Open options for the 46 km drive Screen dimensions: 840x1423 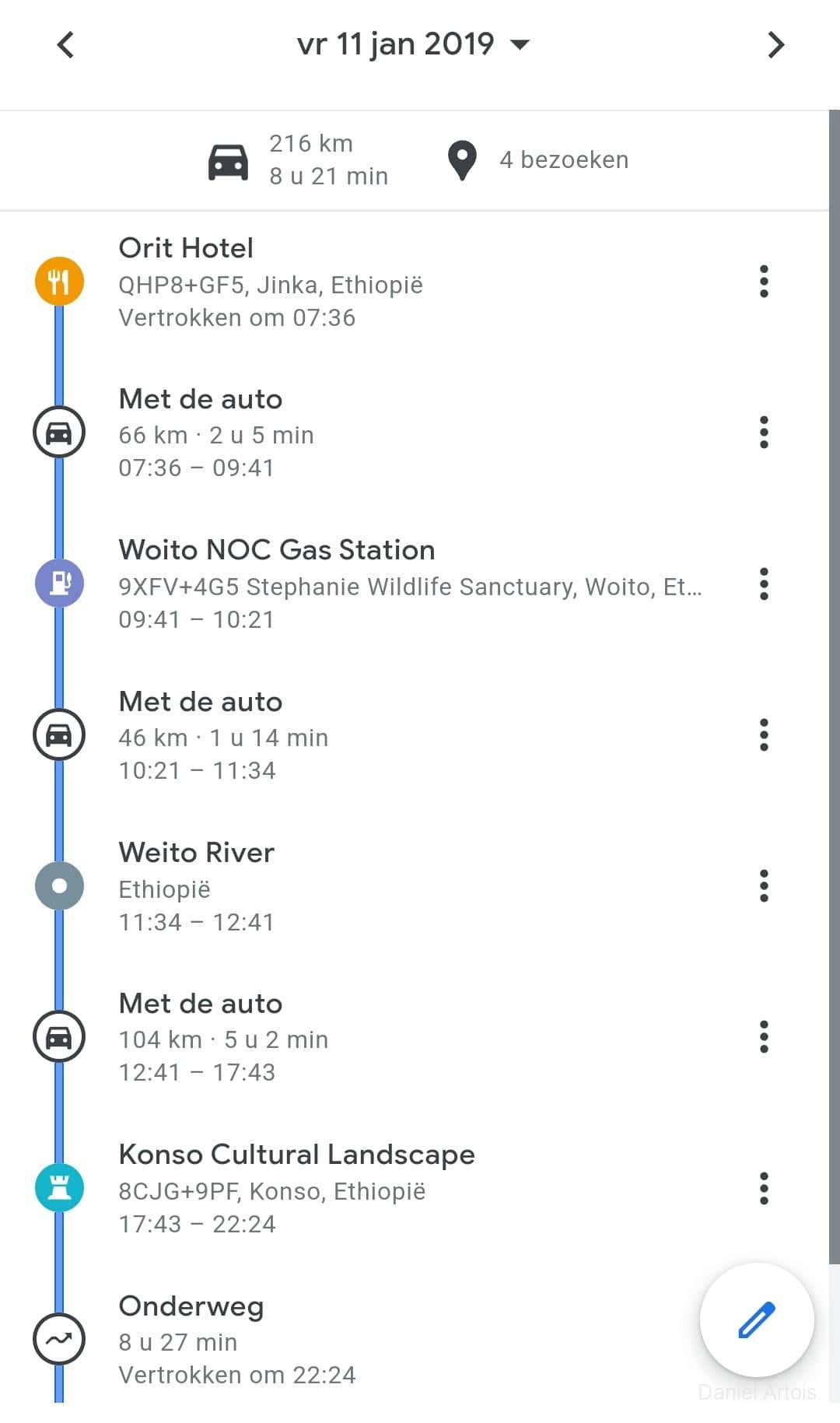pos(764,734)
